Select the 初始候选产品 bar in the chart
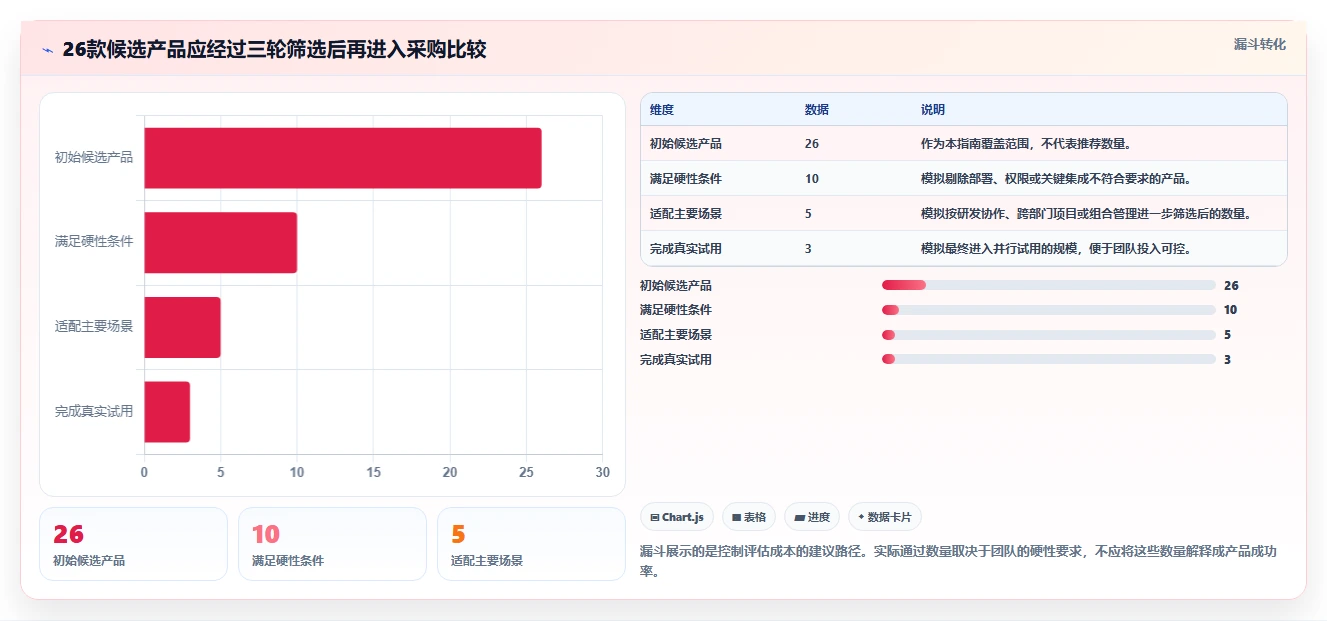1327x621 pixels. pyautogui.click(x=343, y=158)
